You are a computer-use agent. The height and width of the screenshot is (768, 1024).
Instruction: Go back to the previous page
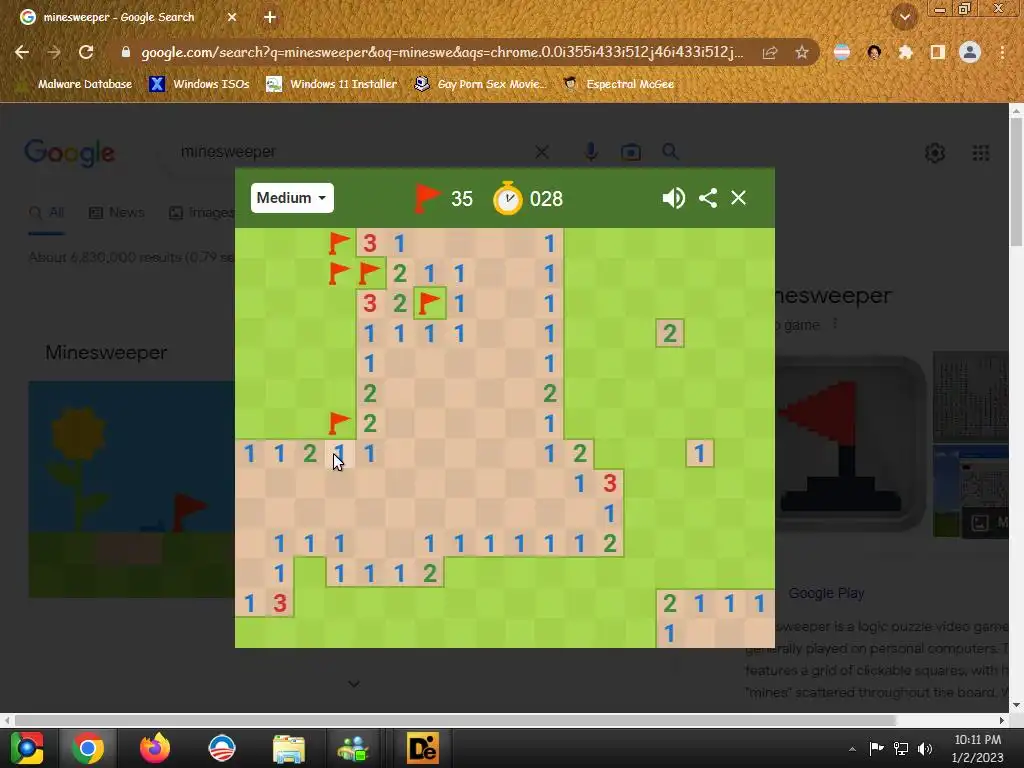pyautogui.click(x=22, y=52)
